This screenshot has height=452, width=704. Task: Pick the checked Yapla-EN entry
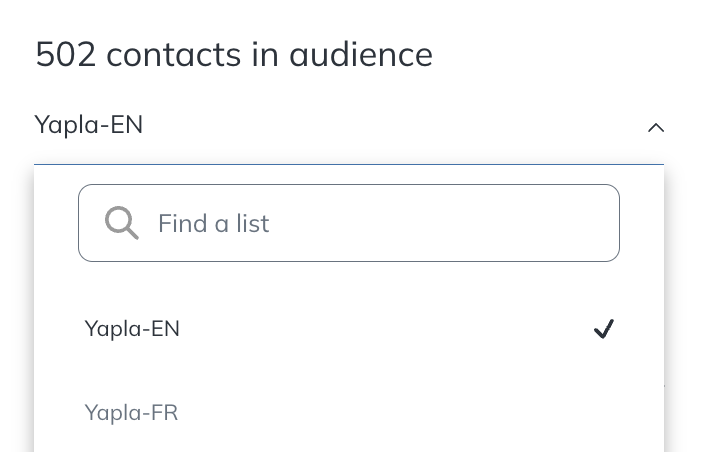pos(349,329)
